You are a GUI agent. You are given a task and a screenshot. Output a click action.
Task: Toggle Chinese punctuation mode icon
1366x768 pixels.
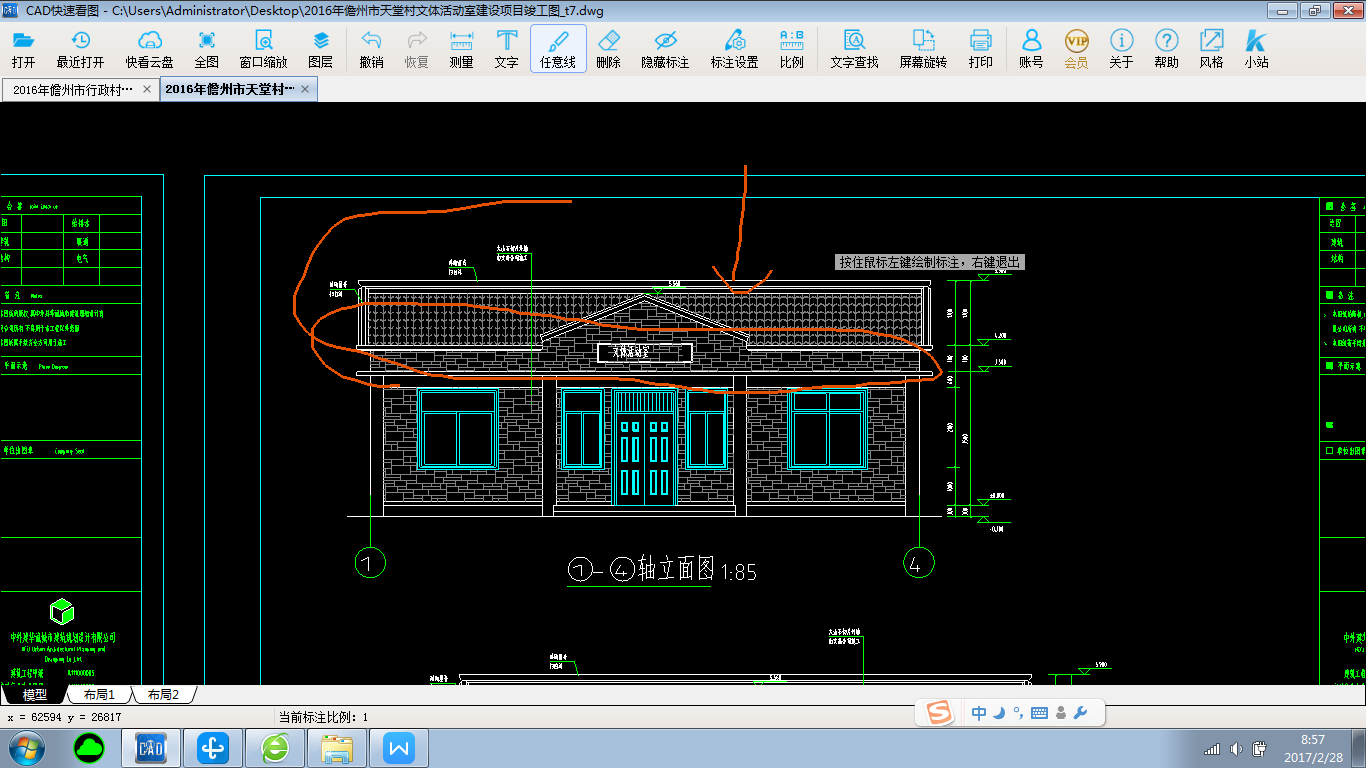pyautogui.click(x=1018, y=713)
